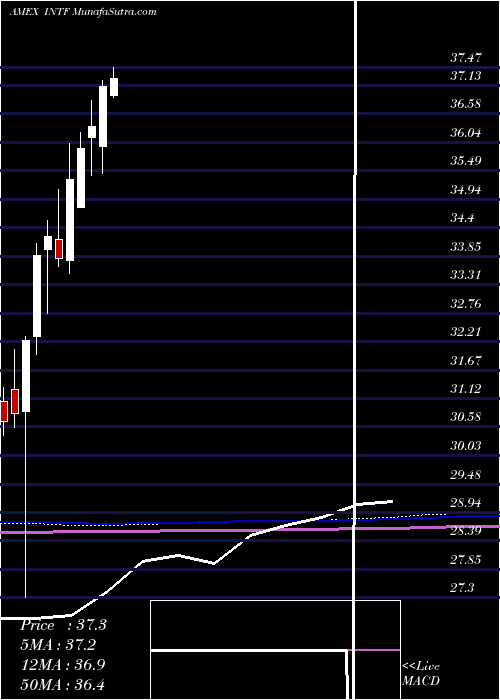This screenshot has width=500, height=700.
Task: Select the 32.76 price axis label
Action: point(466,304)
